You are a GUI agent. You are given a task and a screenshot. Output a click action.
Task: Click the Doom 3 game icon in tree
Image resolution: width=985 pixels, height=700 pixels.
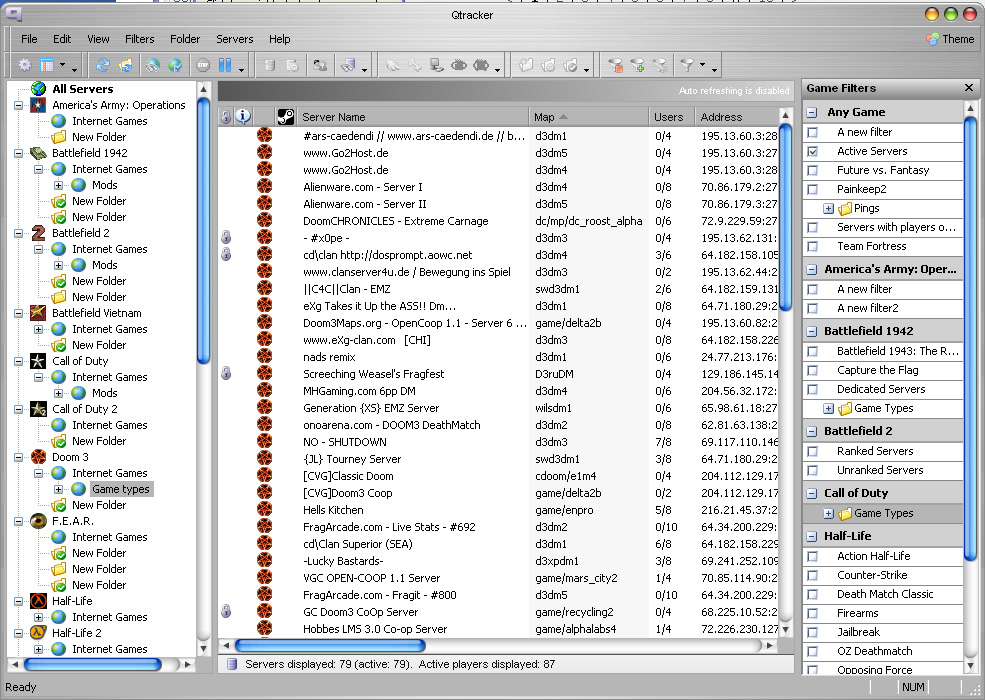click(x=39, y=457)
